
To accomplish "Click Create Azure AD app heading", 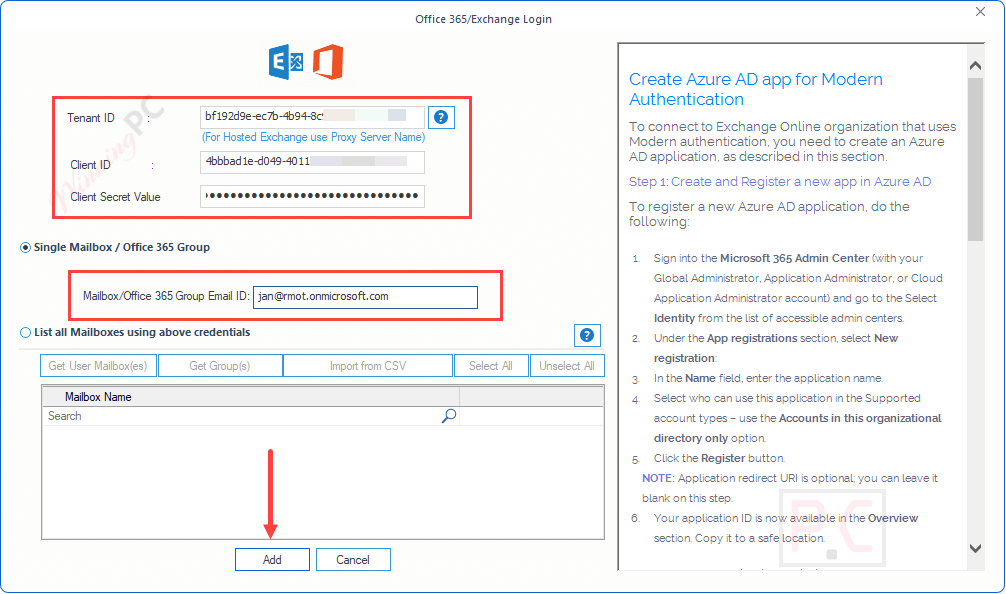I will coord(755,89).
